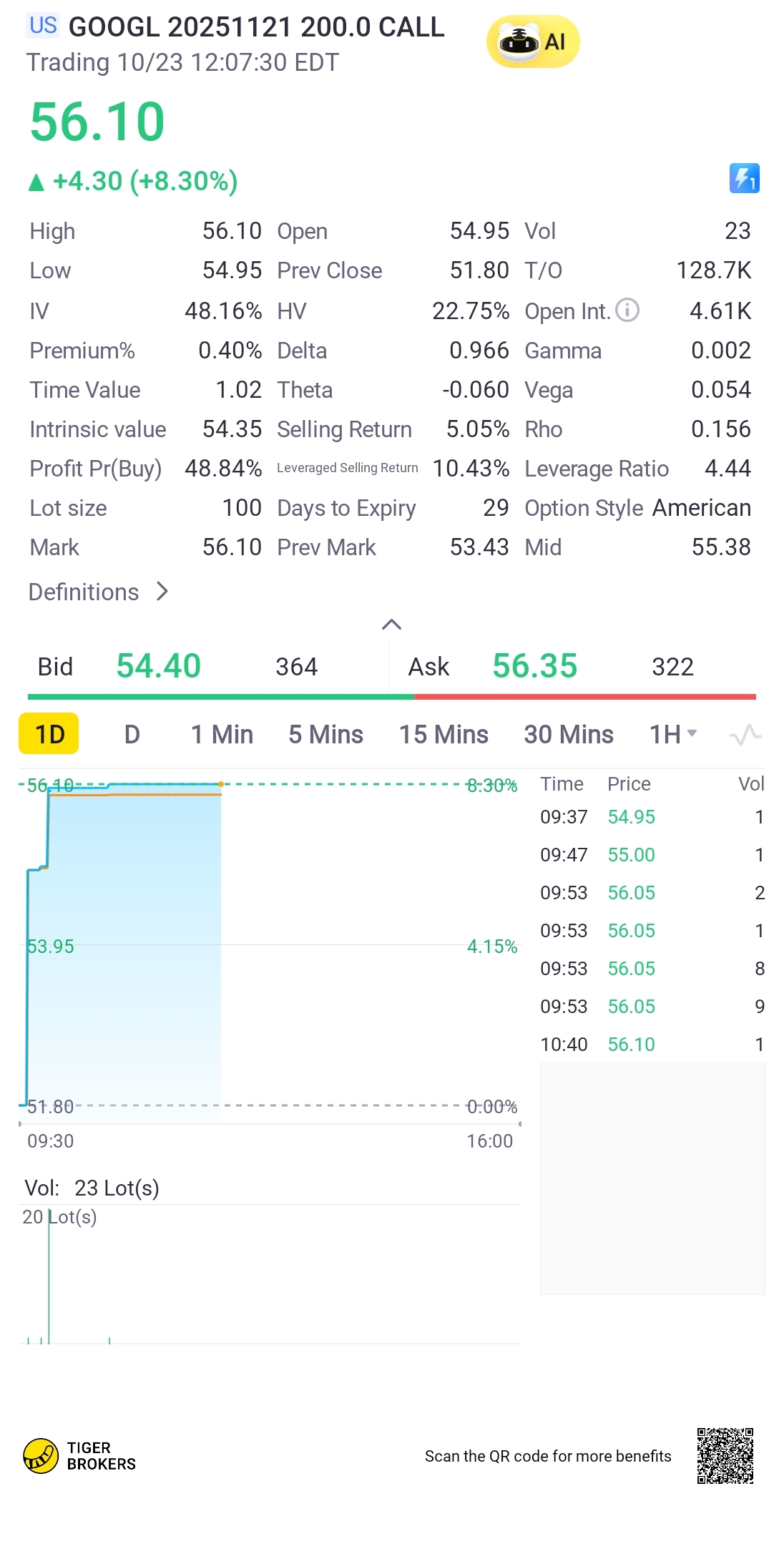784x1564 pixels.
Task: Open the 1H timeframe dropdown
Action: point(672,735)
